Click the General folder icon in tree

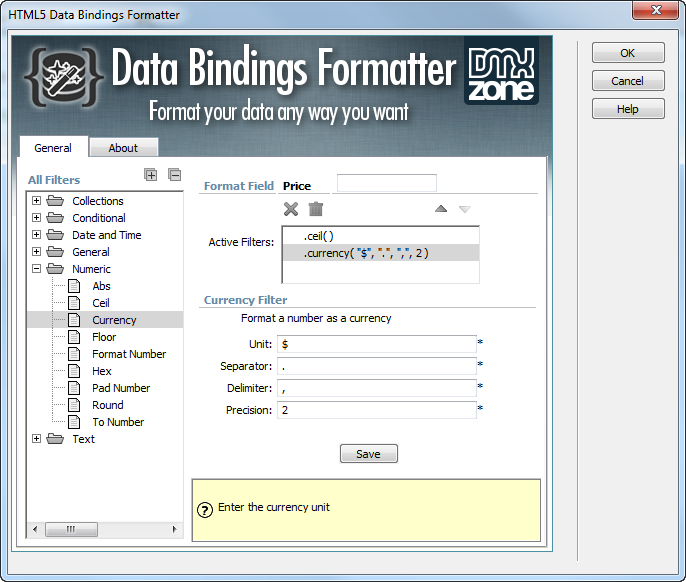point(55,252)
